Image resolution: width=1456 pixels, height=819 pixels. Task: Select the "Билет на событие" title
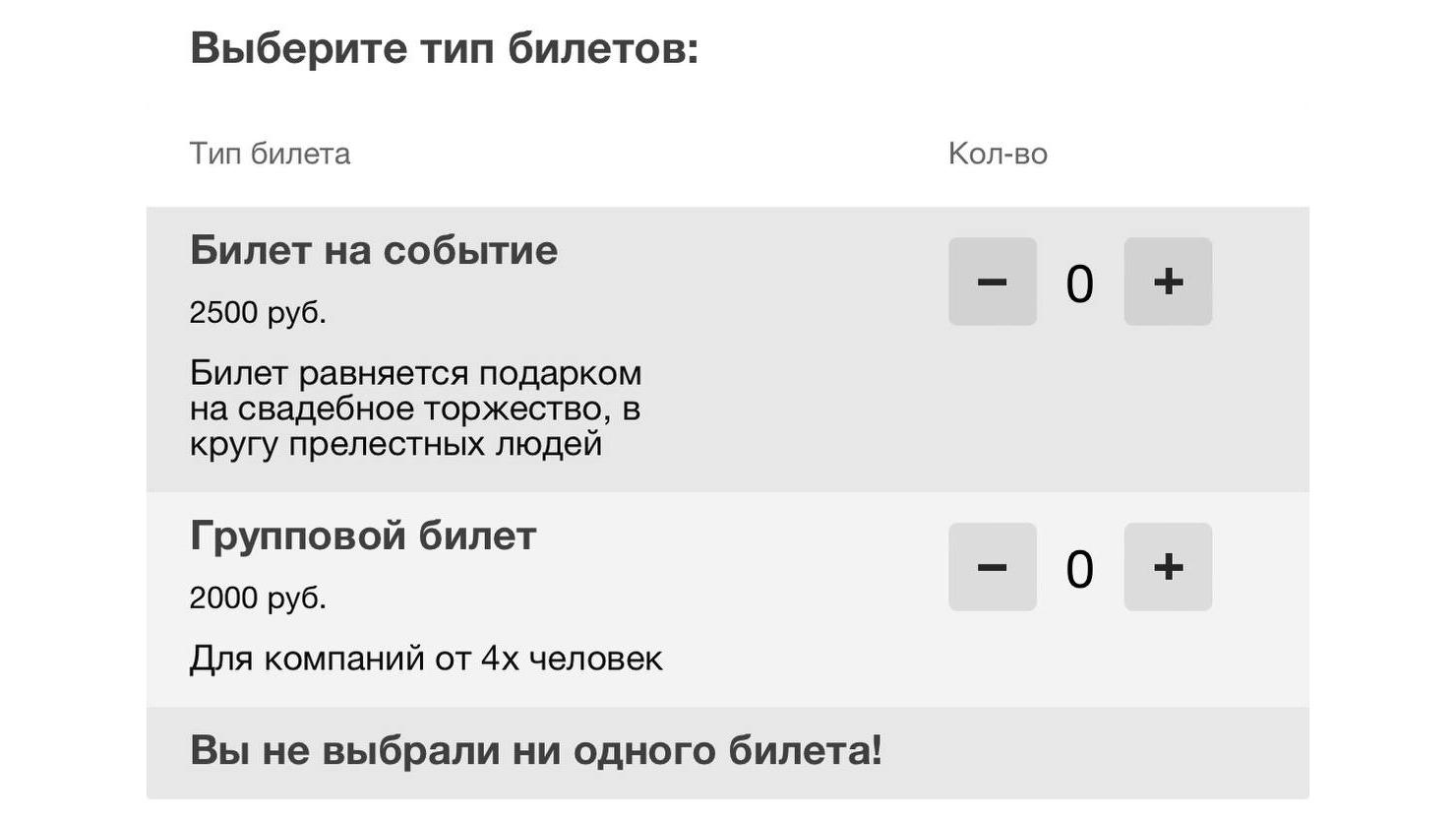(374, 250)
